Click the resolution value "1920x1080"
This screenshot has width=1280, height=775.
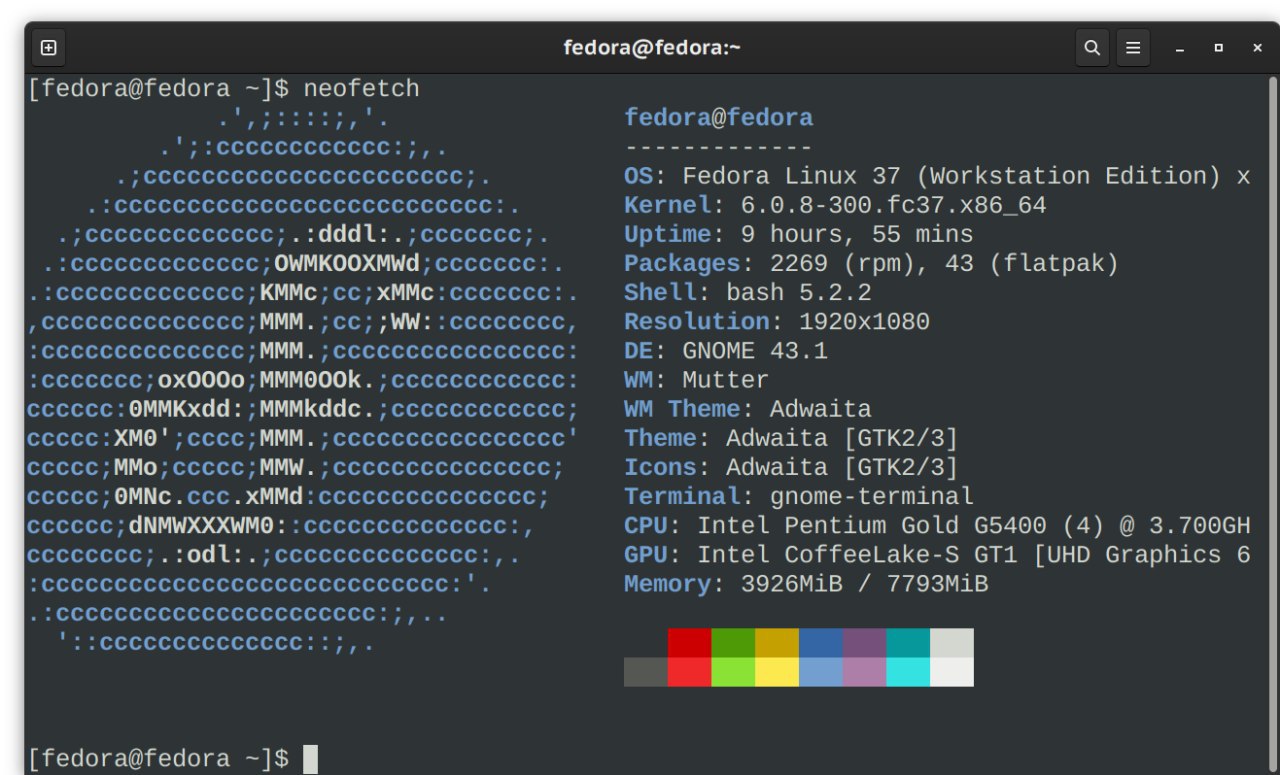click(865, 322)
